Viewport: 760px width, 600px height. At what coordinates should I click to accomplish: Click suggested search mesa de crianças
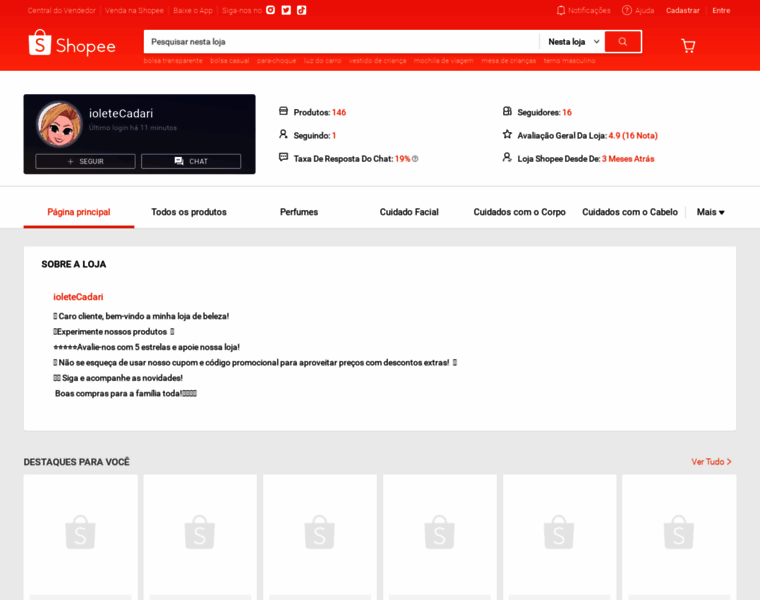[508, 61]
